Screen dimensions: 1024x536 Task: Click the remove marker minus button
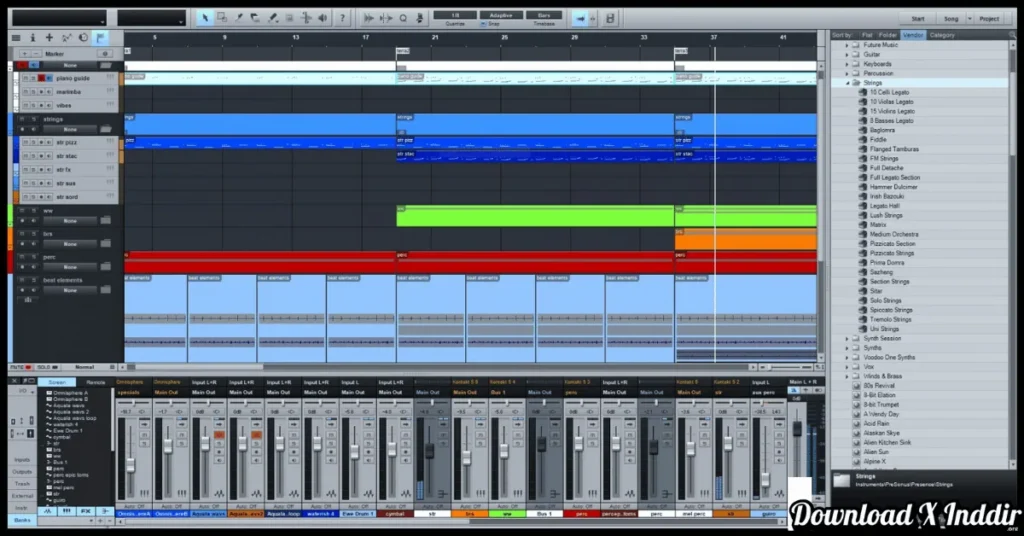(36, 54)
